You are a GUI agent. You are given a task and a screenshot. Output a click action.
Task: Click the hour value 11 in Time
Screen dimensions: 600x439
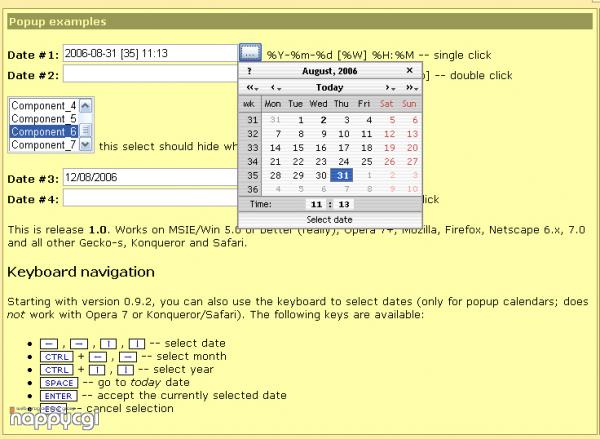[x=318, y=204]
